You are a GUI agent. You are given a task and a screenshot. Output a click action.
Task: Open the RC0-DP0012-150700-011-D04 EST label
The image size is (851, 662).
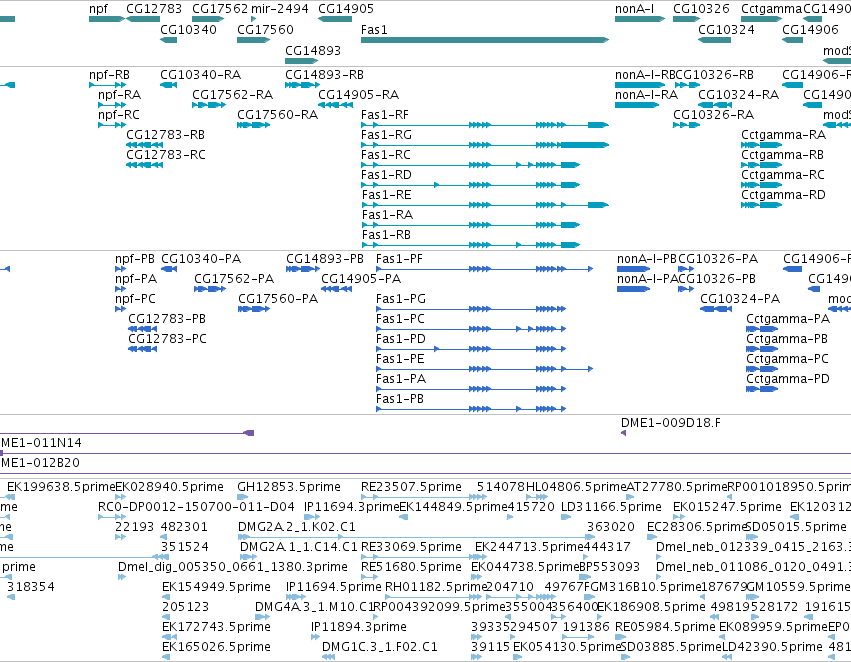pyautogui.click(x=196, y=507)
